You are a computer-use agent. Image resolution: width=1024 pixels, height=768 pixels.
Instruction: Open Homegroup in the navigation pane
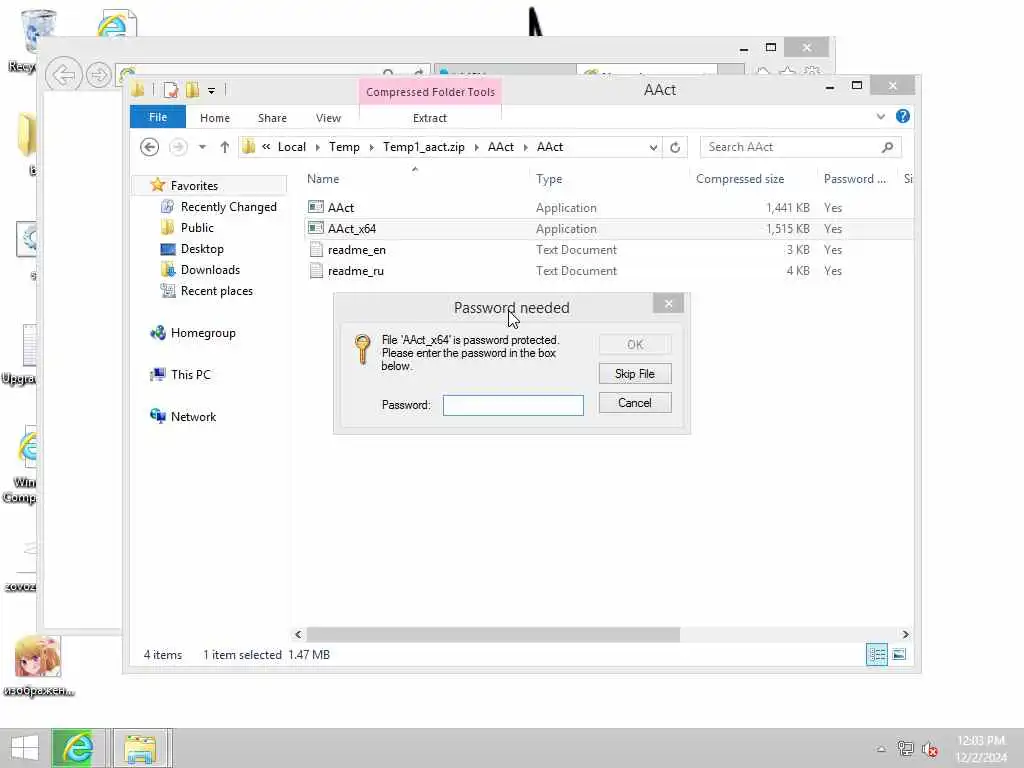pos(202,333)
